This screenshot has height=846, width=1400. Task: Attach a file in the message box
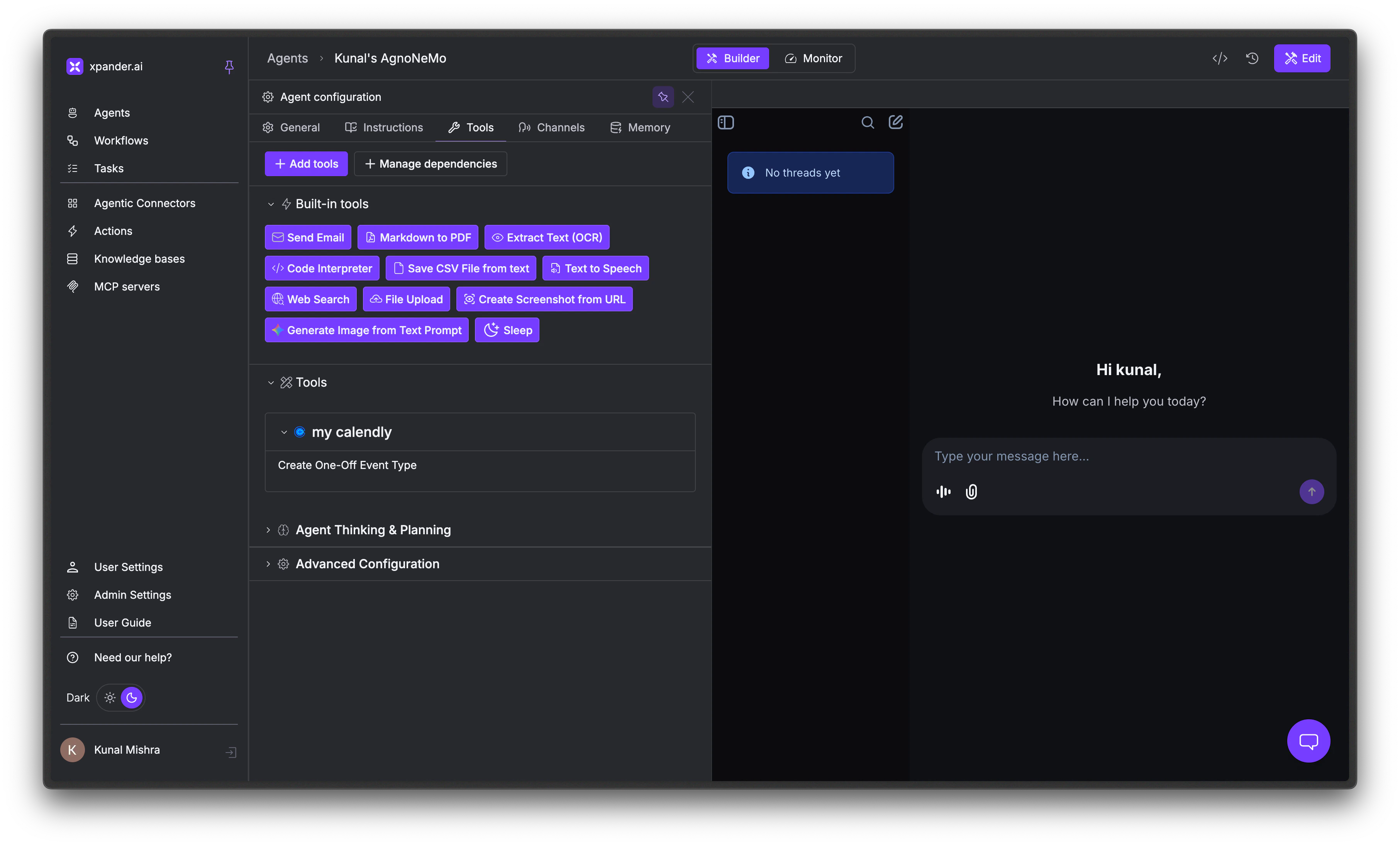tap(971, 492)
